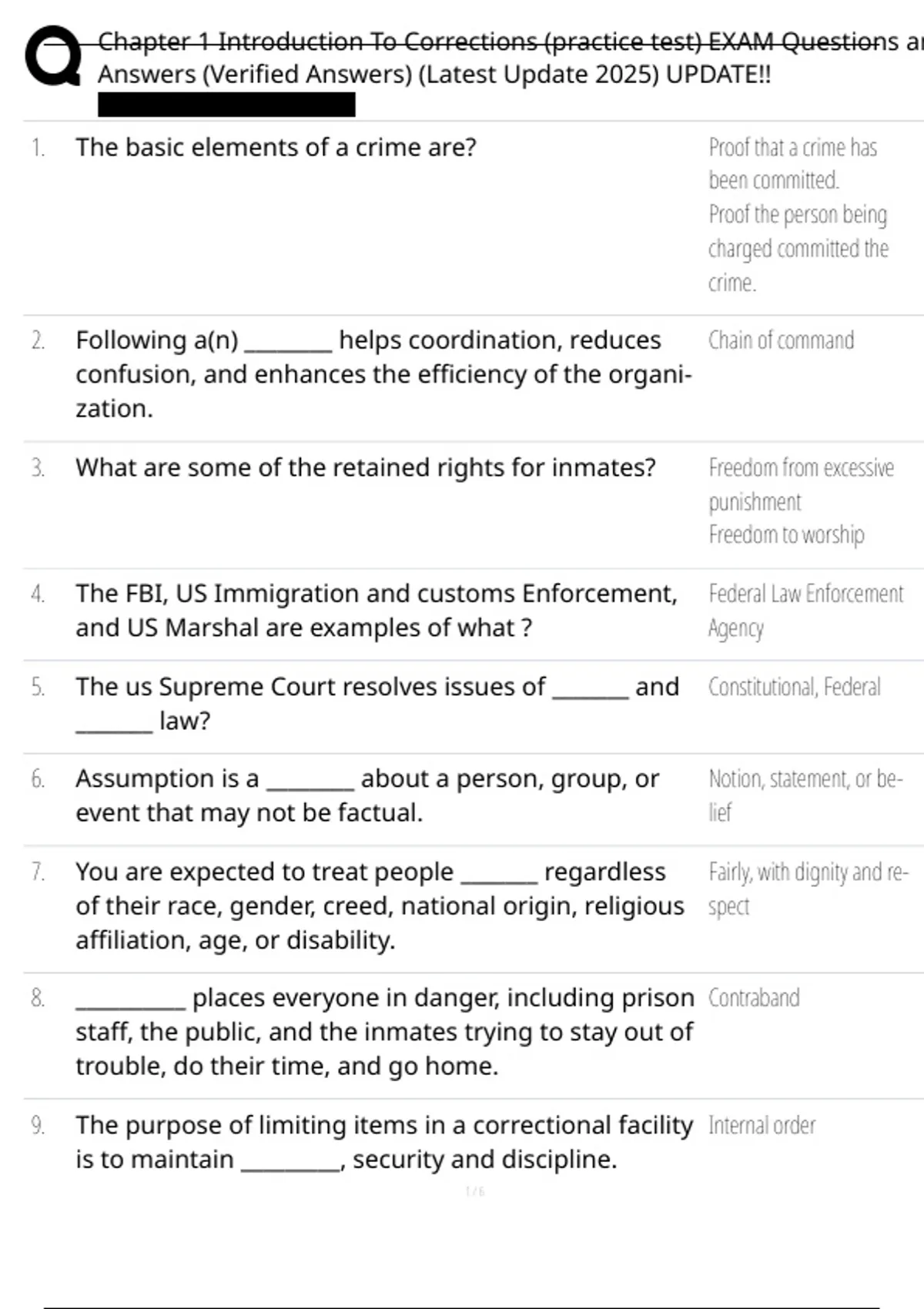The height and width of the screenshot is (1309, 924).
Task: Click answer 'Constitutional, Federal'
Action: coord(795,687)
